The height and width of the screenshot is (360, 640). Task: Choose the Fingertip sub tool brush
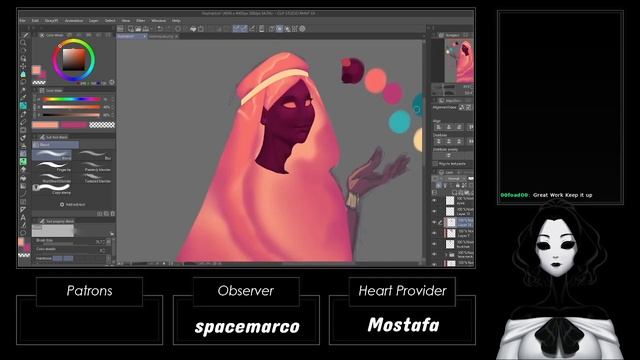(53, 166)
